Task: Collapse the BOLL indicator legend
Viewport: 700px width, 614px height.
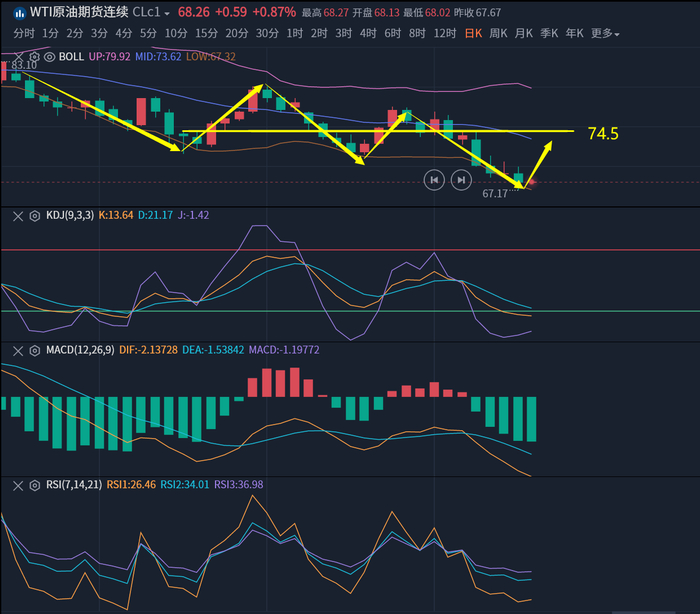Action: pos(17,56)
